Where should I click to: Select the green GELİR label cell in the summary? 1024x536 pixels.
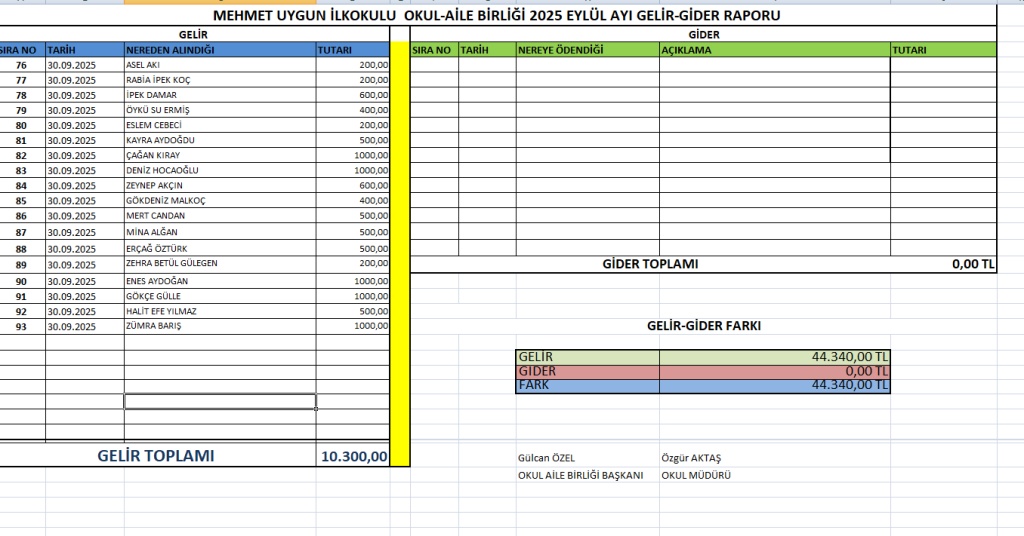pyautogui.click(x=587, y=357)
